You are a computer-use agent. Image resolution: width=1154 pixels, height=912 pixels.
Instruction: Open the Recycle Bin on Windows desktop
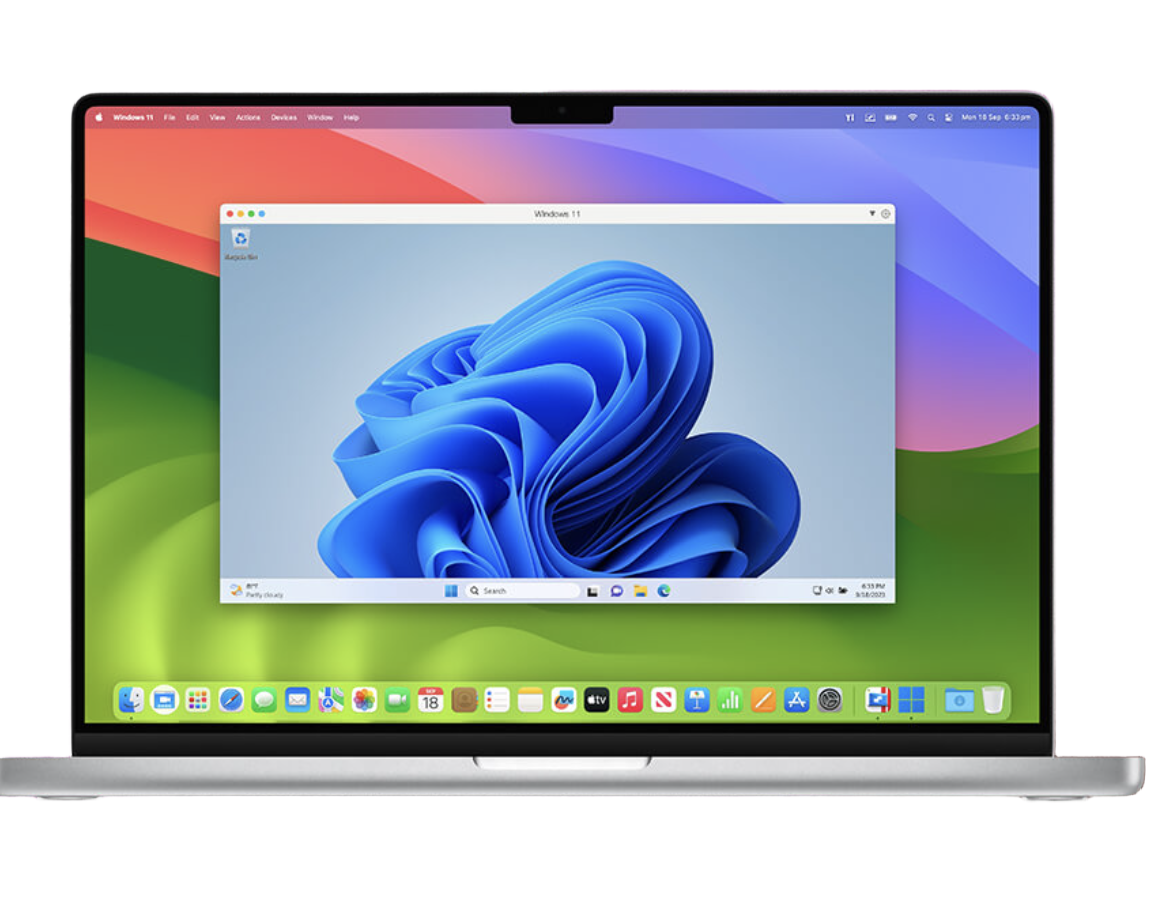click(x=240, y=239)
